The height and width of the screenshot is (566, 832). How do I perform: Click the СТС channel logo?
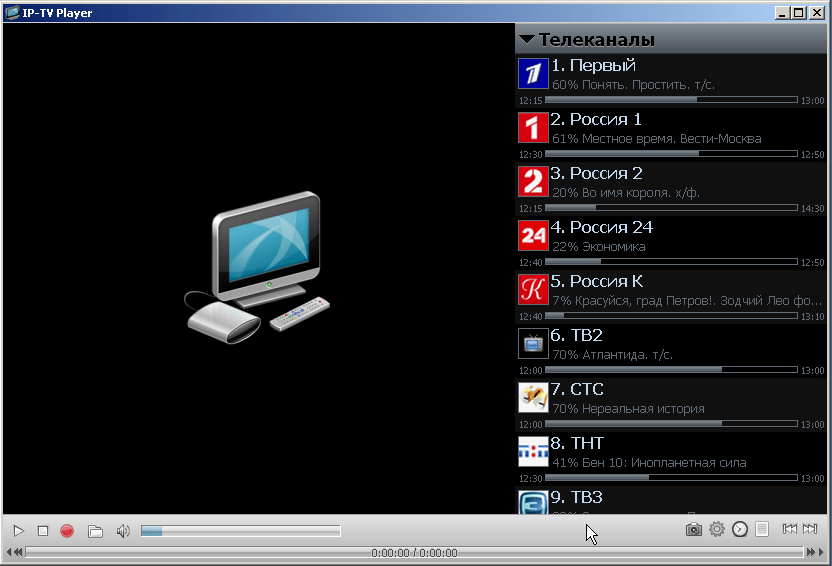533,397
